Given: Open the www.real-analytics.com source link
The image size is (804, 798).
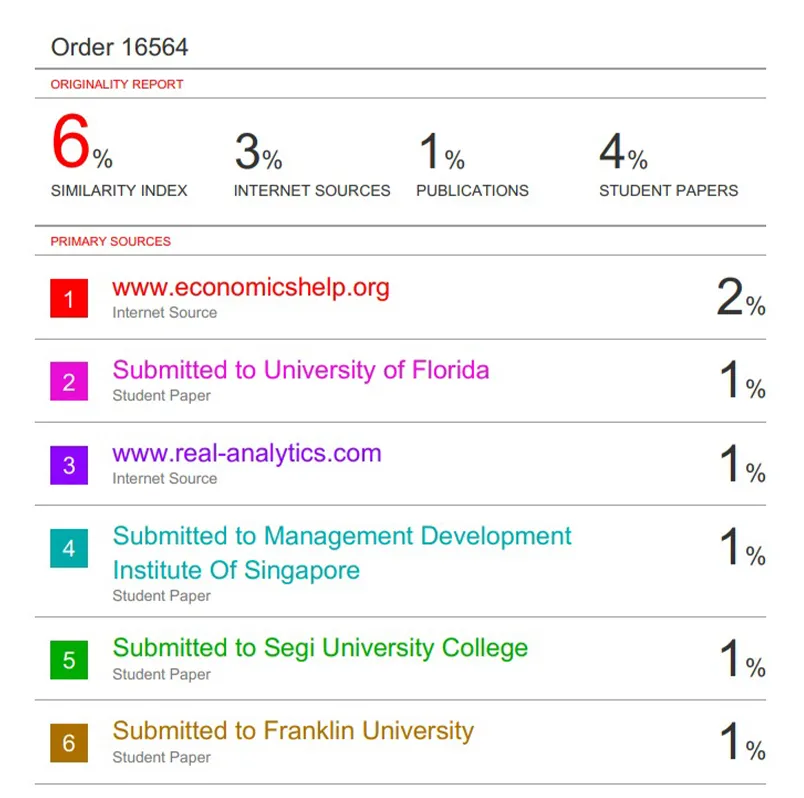Looking at the screenshot, I should pos(247,453).
